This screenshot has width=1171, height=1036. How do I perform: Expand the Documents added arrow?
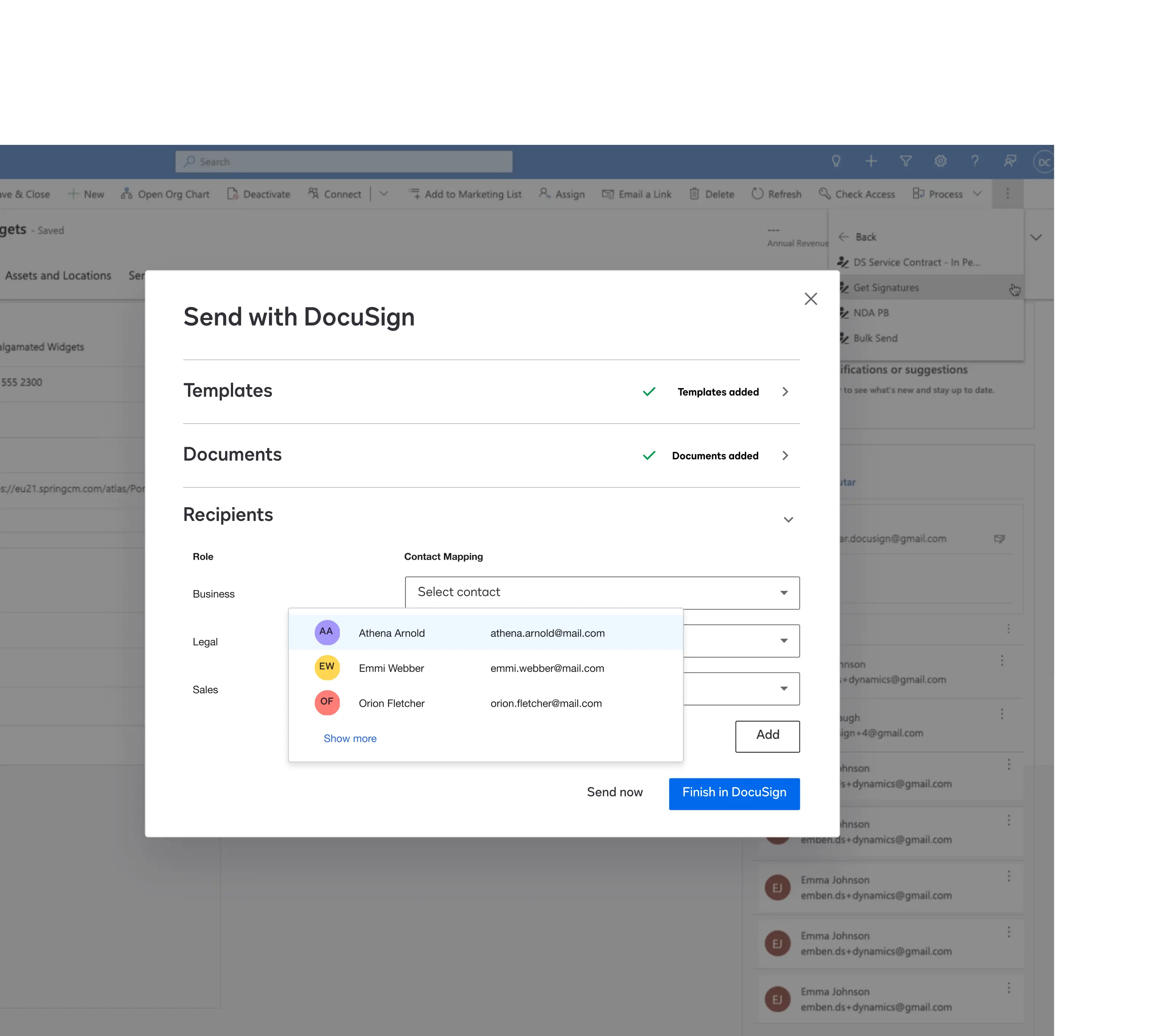[x=785, y=456]
